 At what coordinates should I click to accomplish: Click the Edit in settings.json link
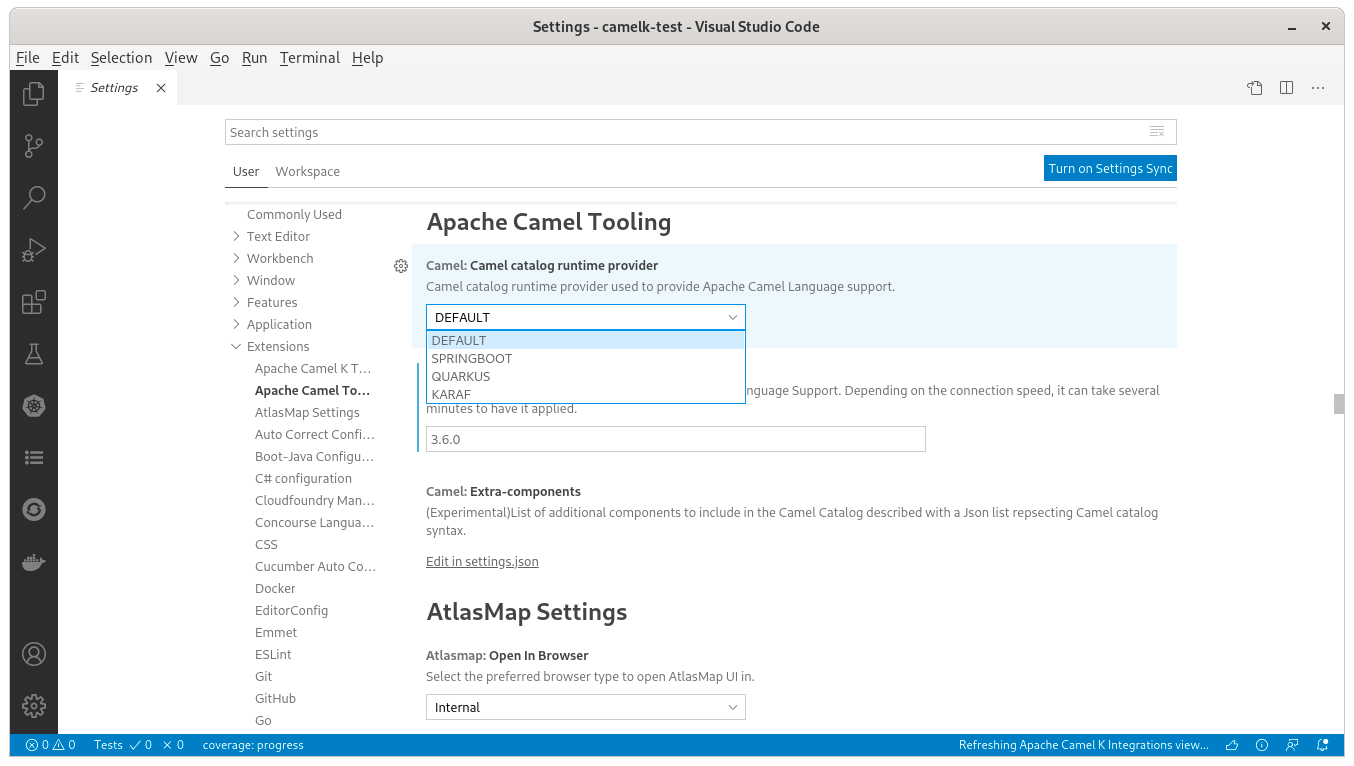482,561
